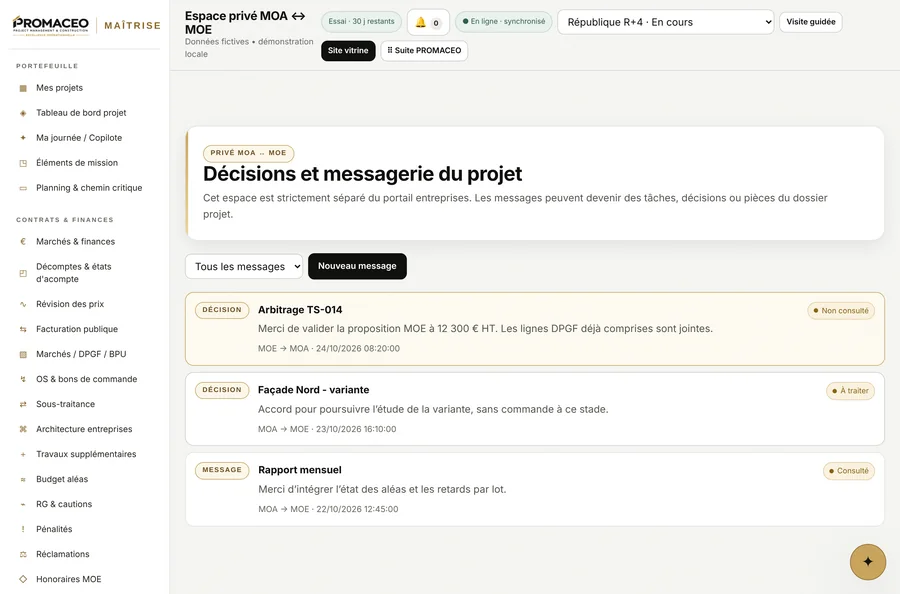The height and width of the screenshot is (594, 900).
Task: Click the Sous-traitance swap icon
Action: (x=23, y=404)
